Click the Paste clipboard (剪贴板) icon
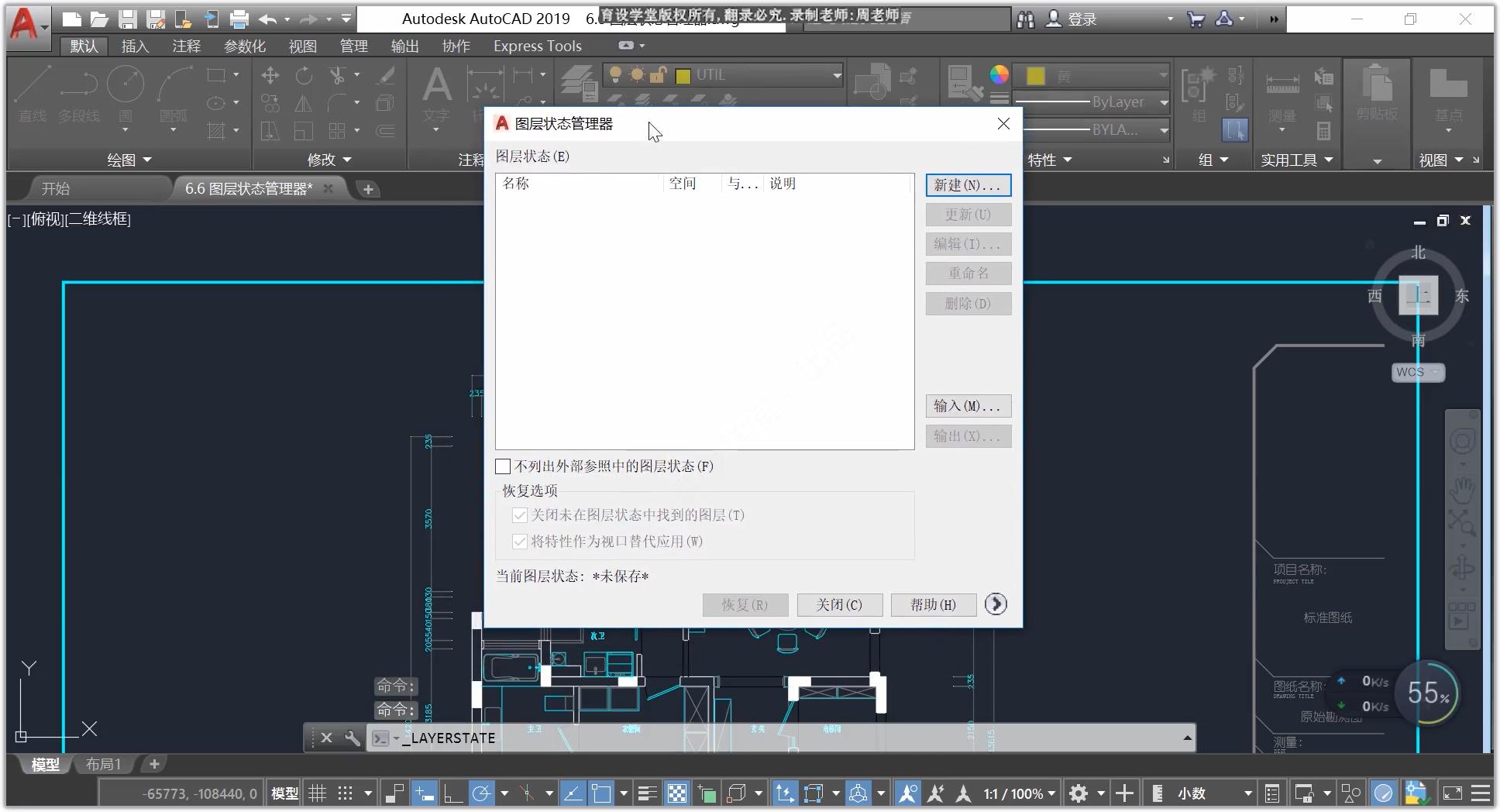The image size is (1500, 812). 1377,93
